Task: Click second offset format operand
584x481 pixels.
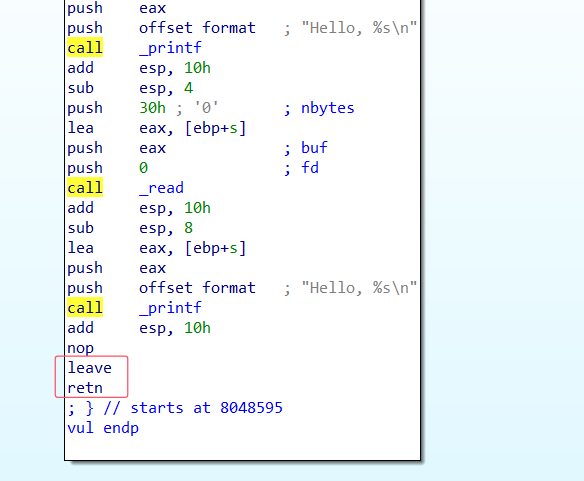Action: tap(197, 288)
